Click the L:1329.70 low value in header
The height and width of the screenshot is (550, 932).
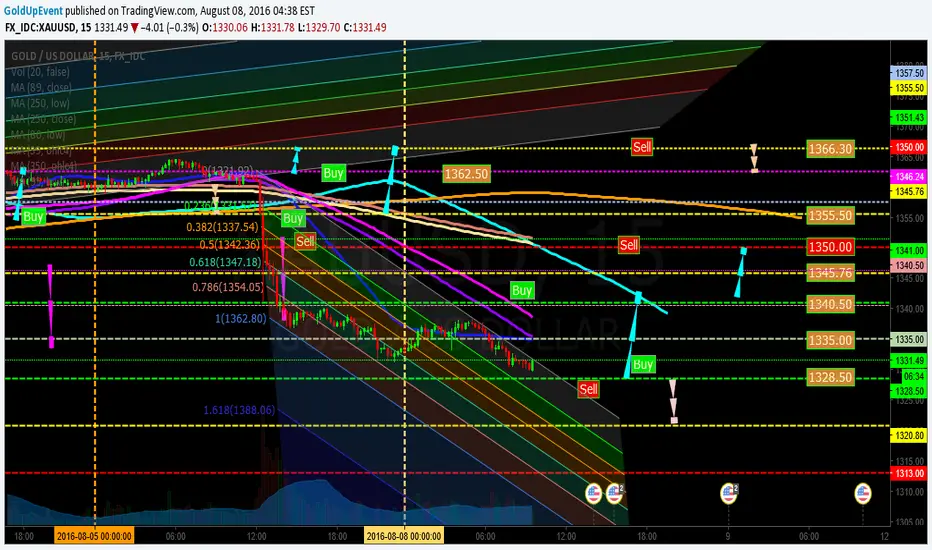coord(320,27)
